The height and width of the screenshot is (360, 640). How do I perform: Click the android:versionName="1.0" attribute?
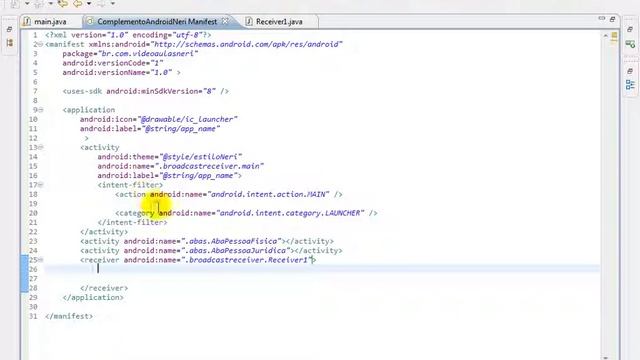(117, 72)
